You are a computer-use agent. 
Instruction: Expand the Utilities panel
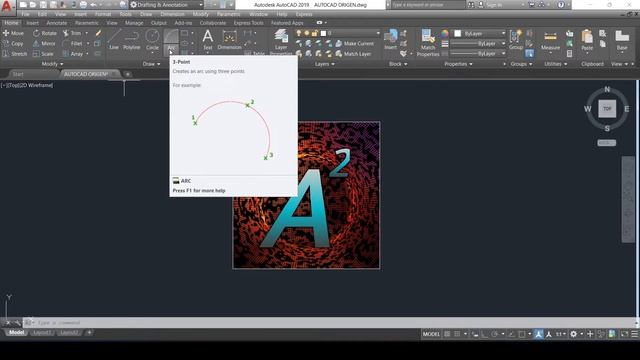[x=556, y=64]
